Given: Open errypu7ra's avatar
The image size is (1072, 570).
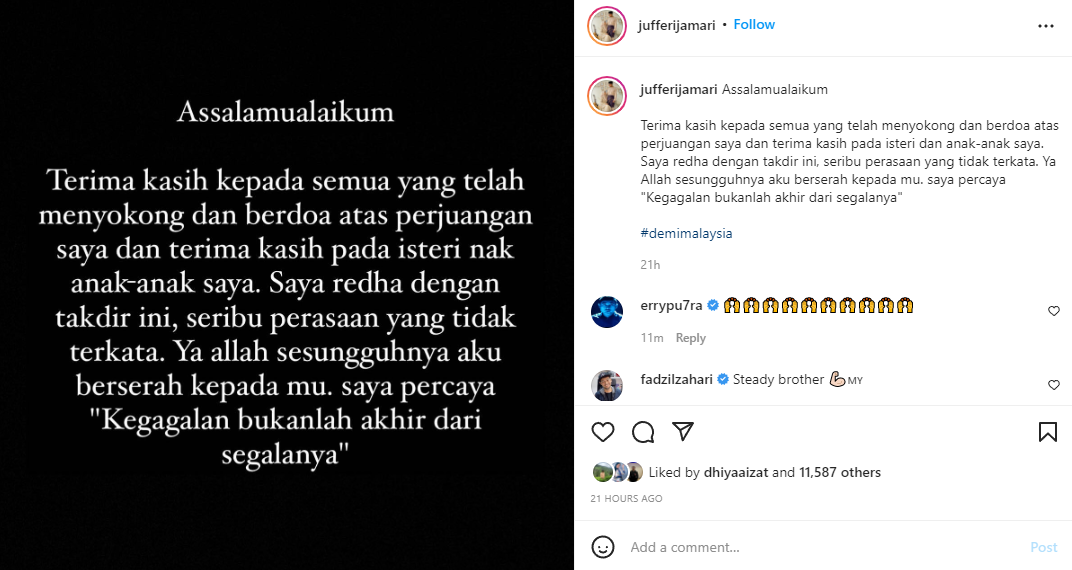Looking at the screenshot, I should click(606, 312).
